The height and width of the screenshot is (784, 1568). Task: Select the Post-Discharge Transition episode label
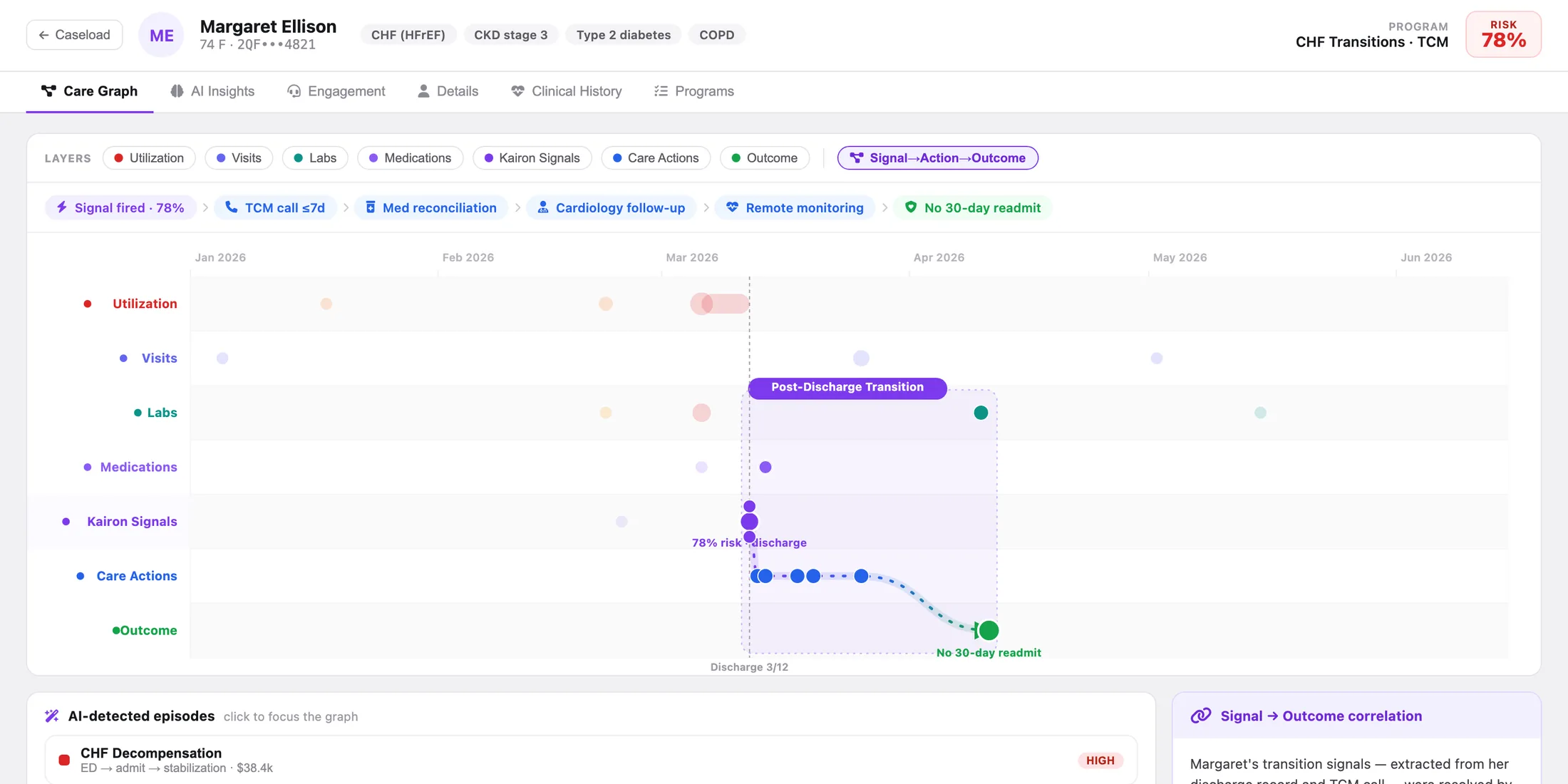pyautogui.click(x=847, y=387)
